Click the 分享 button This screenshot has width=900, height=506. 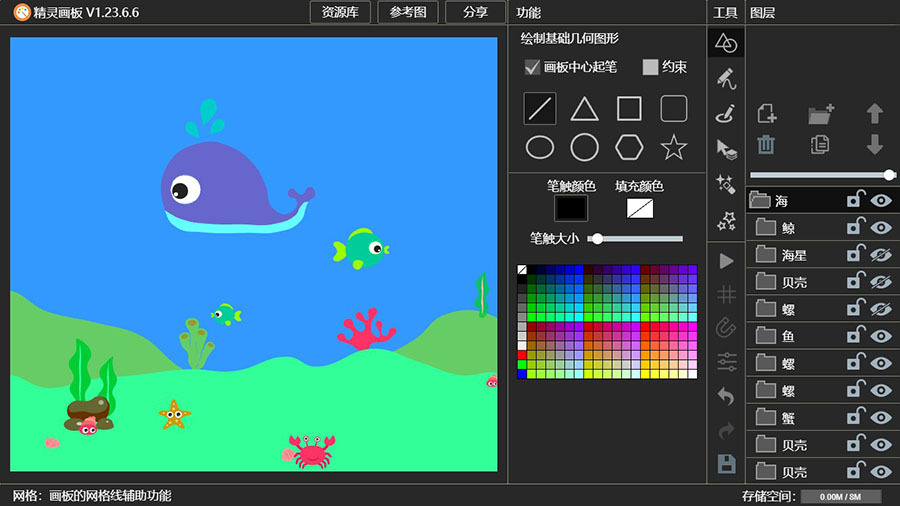475,12
